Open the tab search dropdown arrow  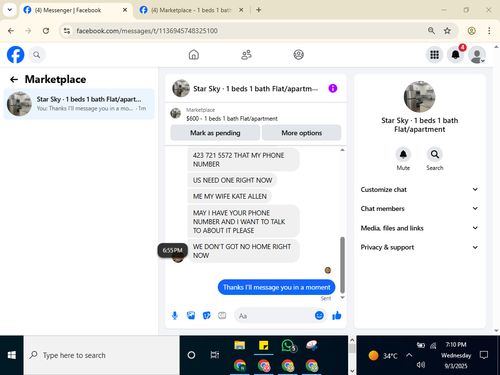click(10, 10)
